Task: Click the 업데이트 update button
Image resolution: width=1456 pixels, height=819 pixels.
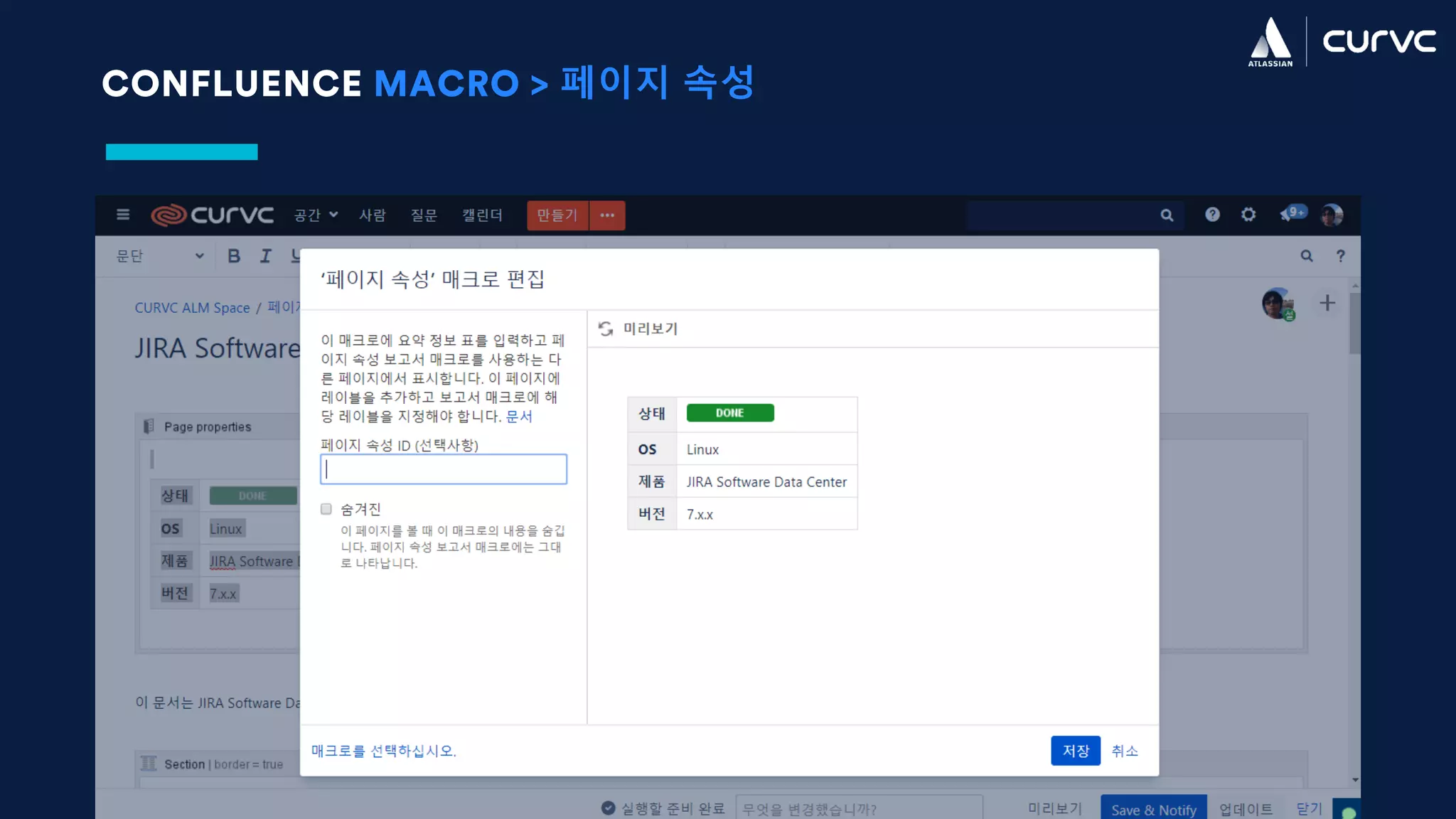Action: pos(1246,809)
